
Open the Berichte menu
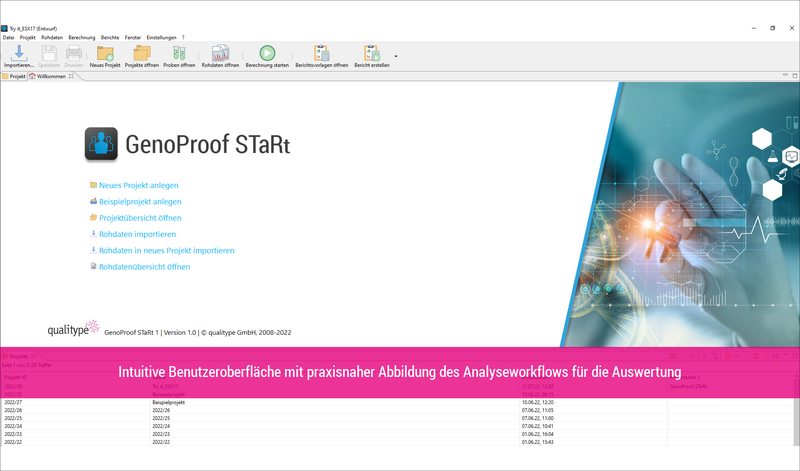coord(110,37)
